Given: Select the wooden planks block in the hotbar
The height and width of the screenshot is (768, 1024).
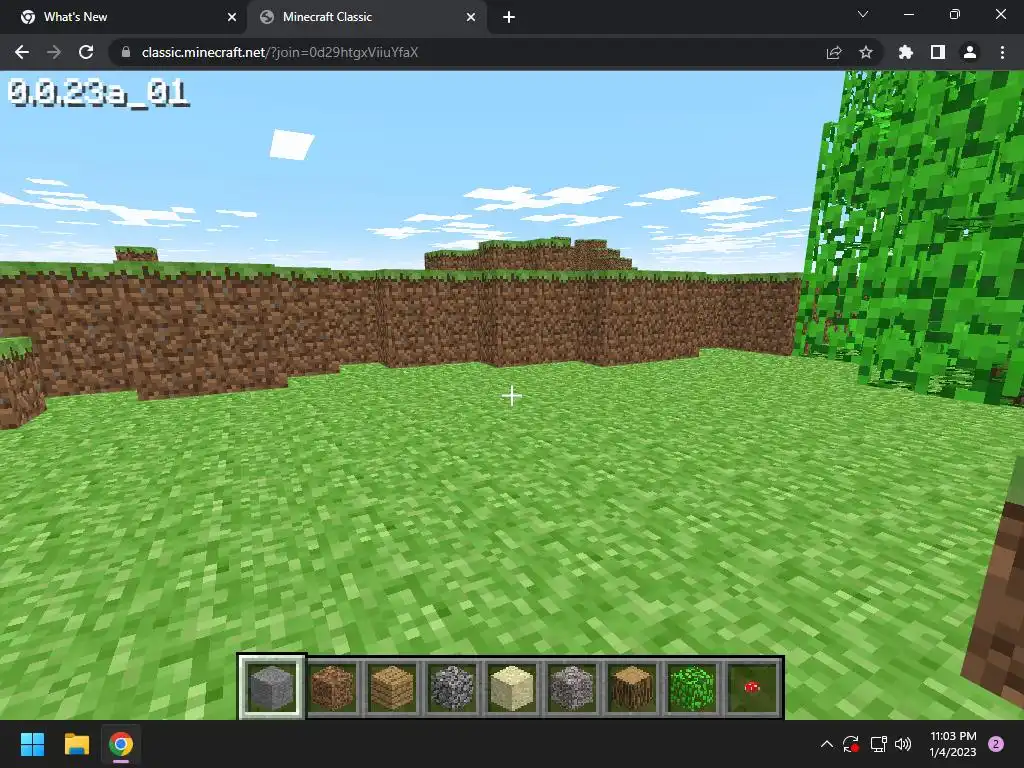Looking at the screenshot, I should (392, 687).
